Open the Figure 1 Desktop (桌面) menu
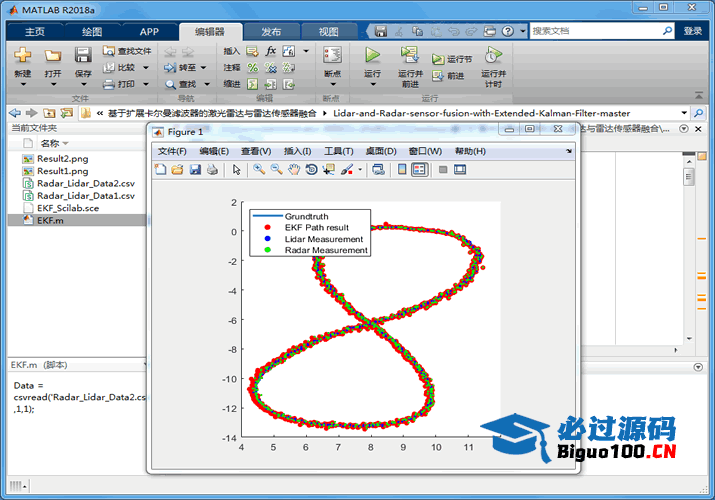 coord(381,151)
